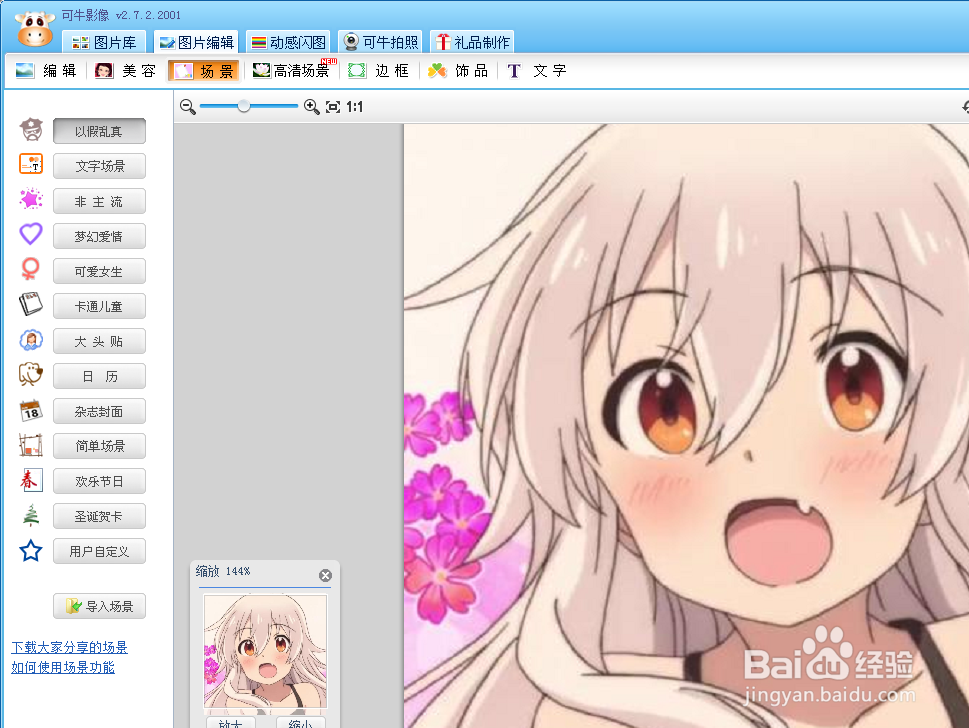Switch to the 图片编辑 tab

tap(196, 42)
